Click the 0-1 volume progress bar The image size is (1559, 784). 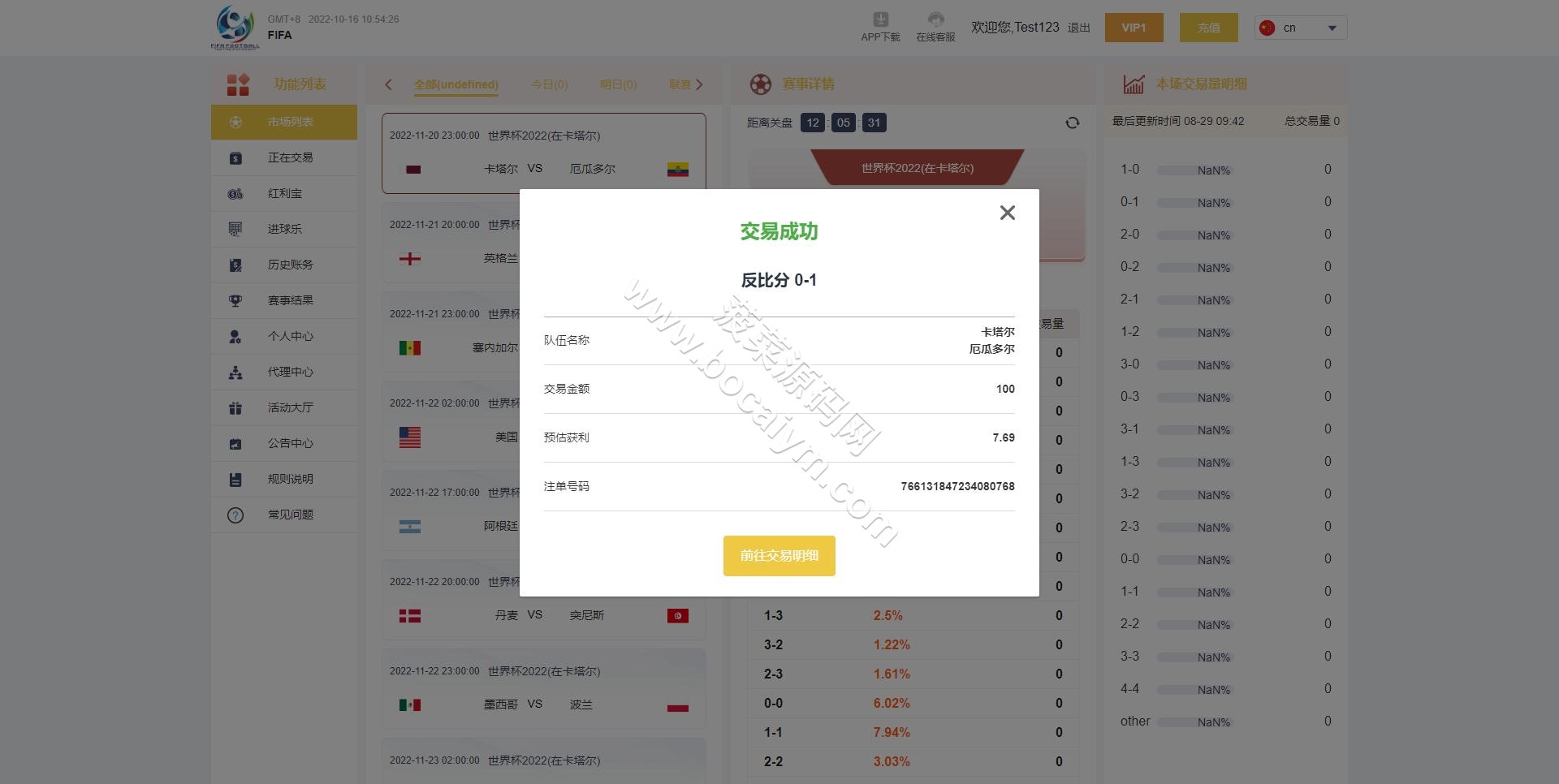(1194, 203)
